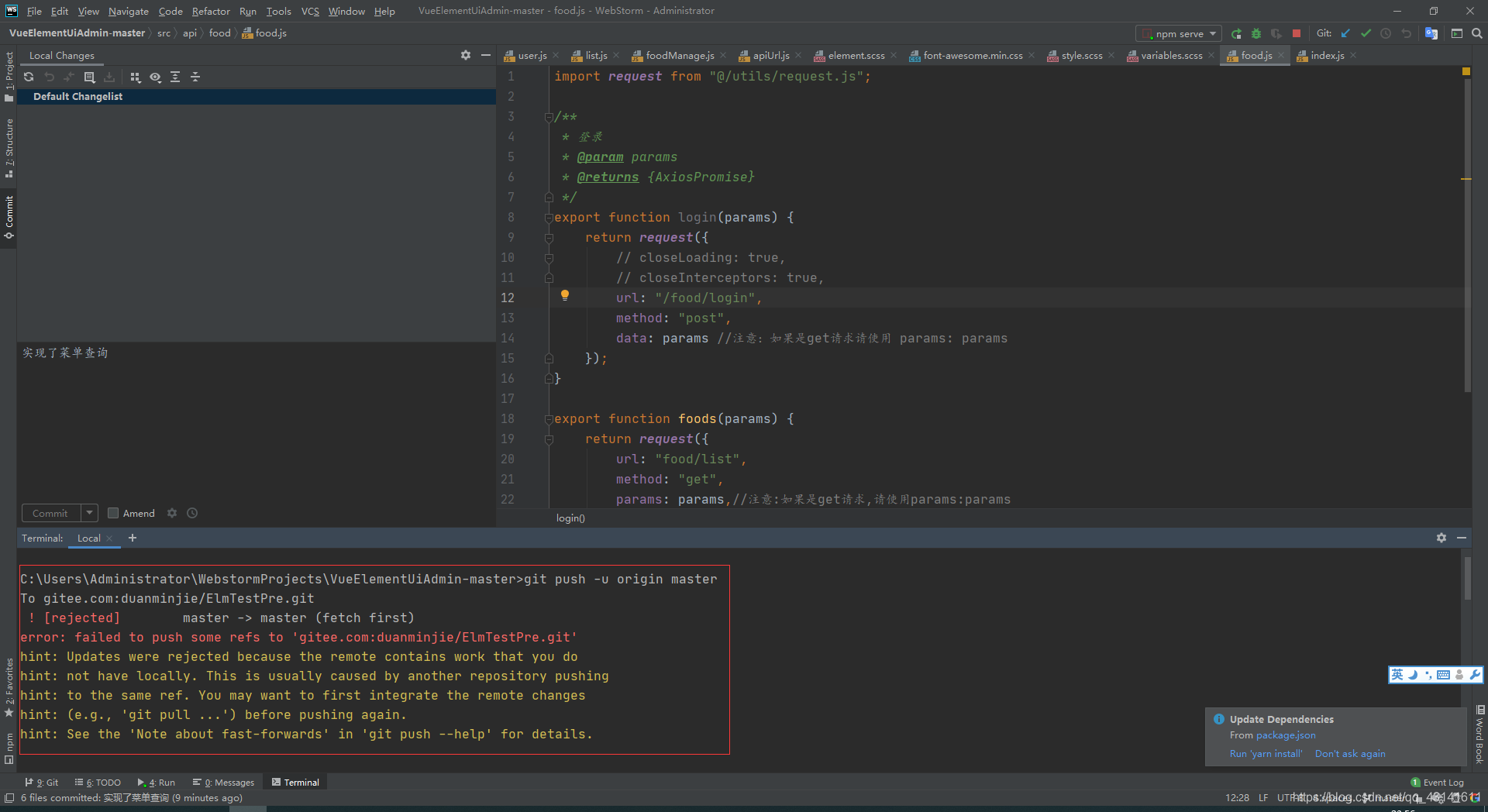The width and height of the screenshot is (1488, 812).
Task: Open the npm serve run configuration dropdown
Action: pyautogui.click(x=1179, y=33)
